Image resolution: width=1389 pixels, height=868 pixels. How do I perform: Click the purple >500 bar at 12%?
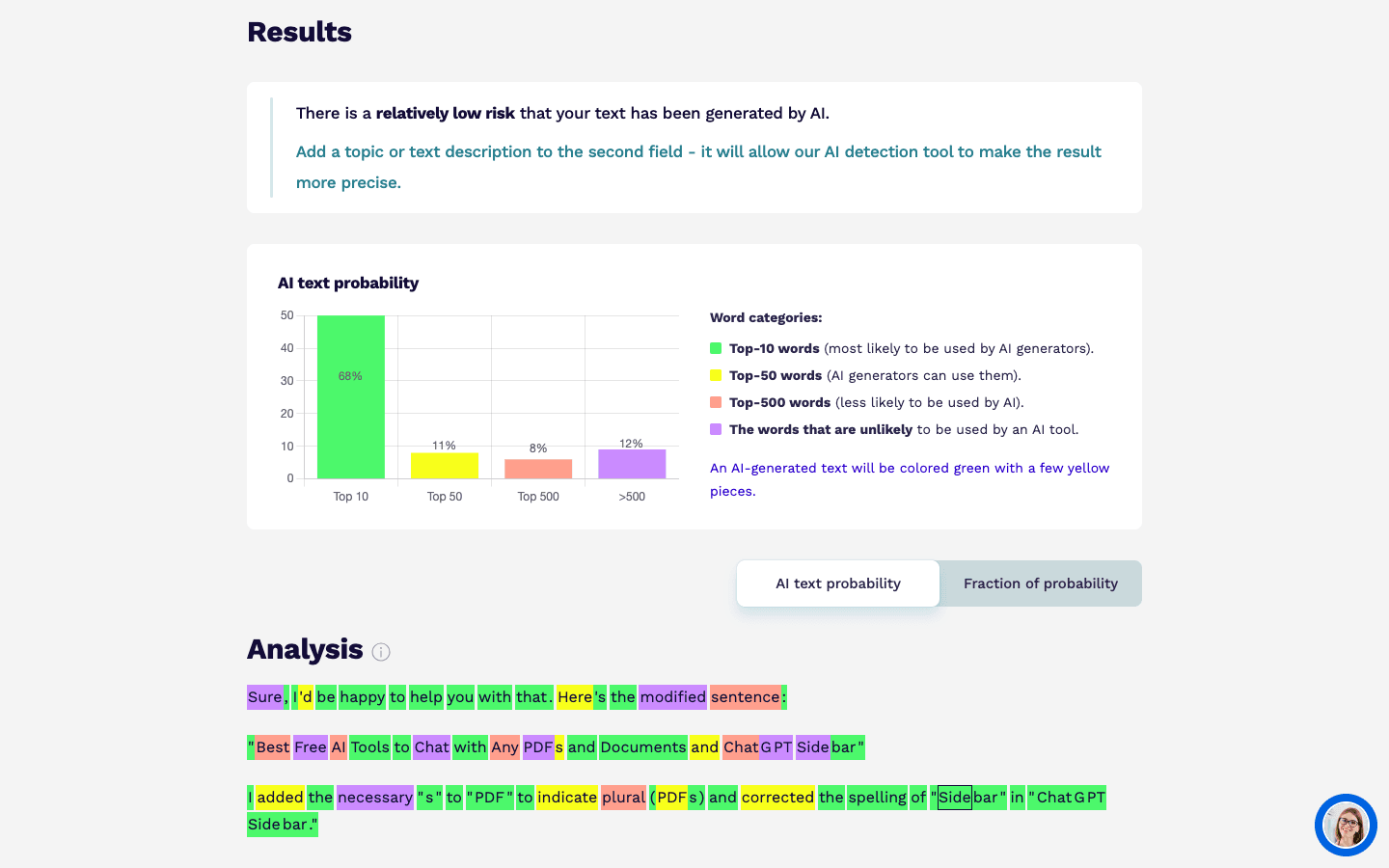[x=632, y=464]
